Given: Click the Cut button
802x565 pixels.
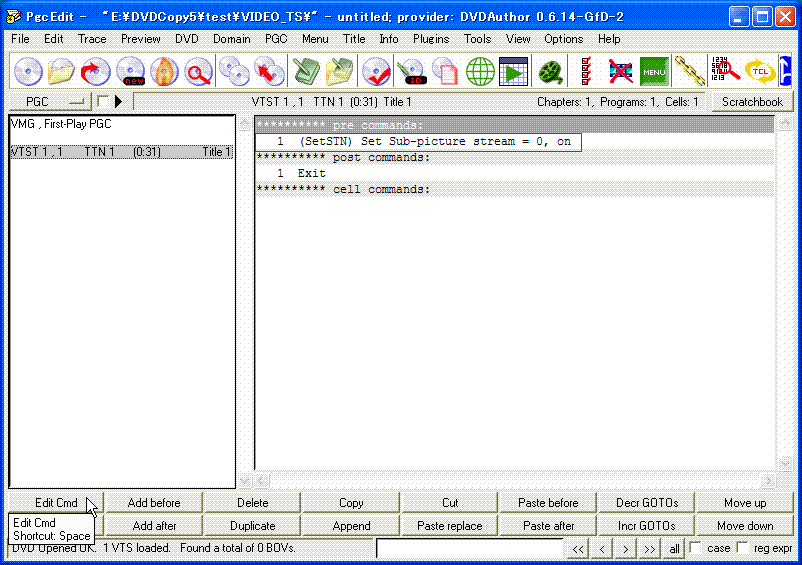Looking at the screenshot, I should (450, 503).
